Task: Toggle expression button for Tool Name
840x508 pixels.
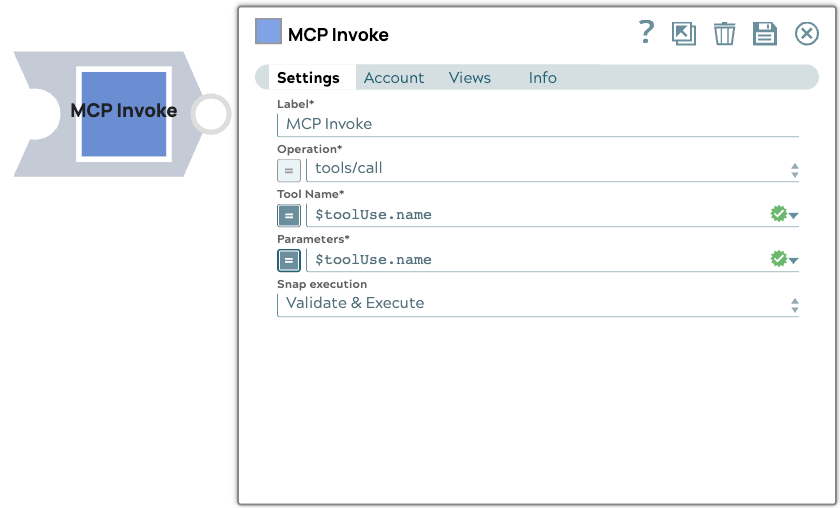Action: click(288, 215)
